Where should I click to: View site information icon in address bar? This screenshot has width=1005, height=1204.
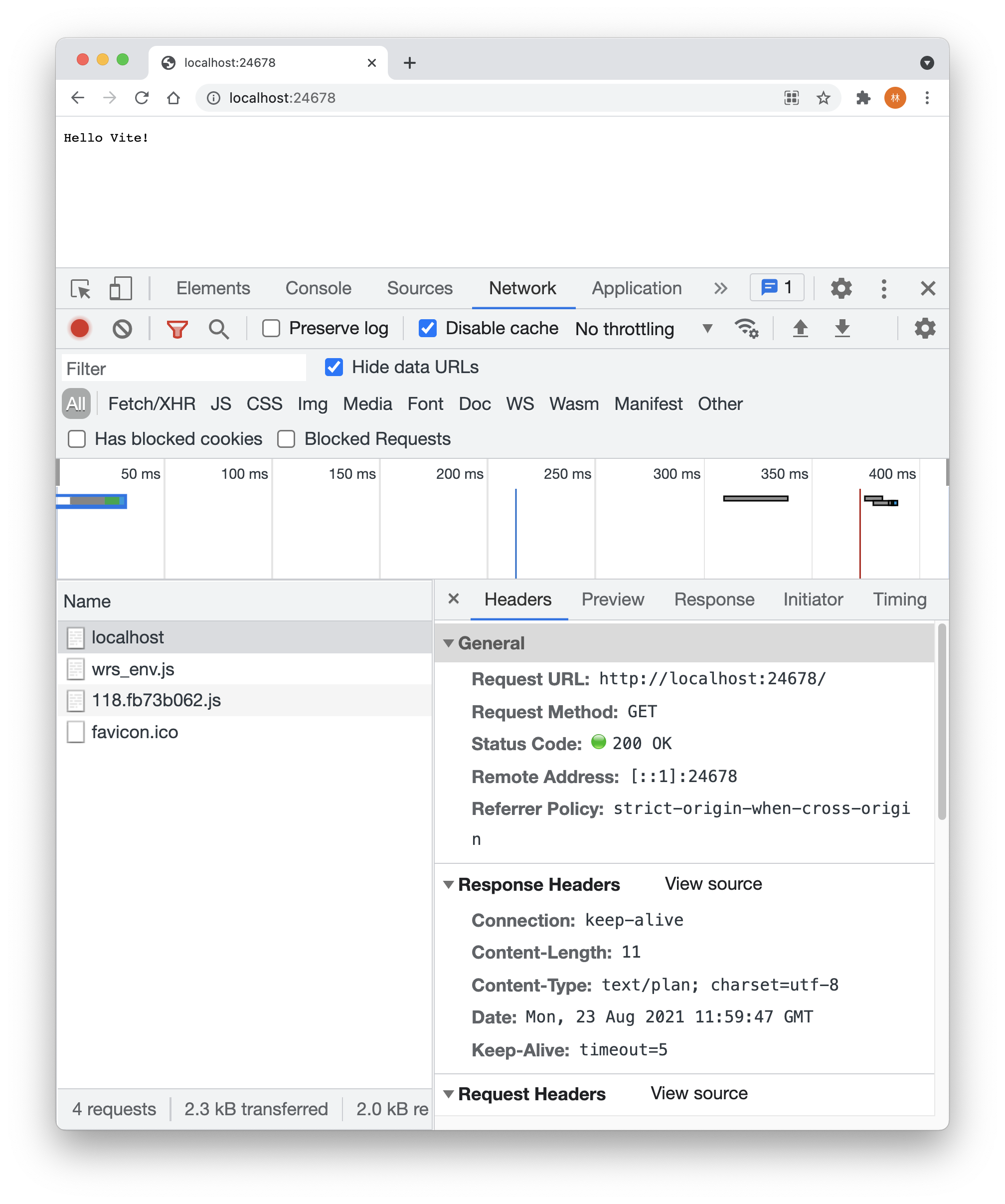click(x=213, y=98)
